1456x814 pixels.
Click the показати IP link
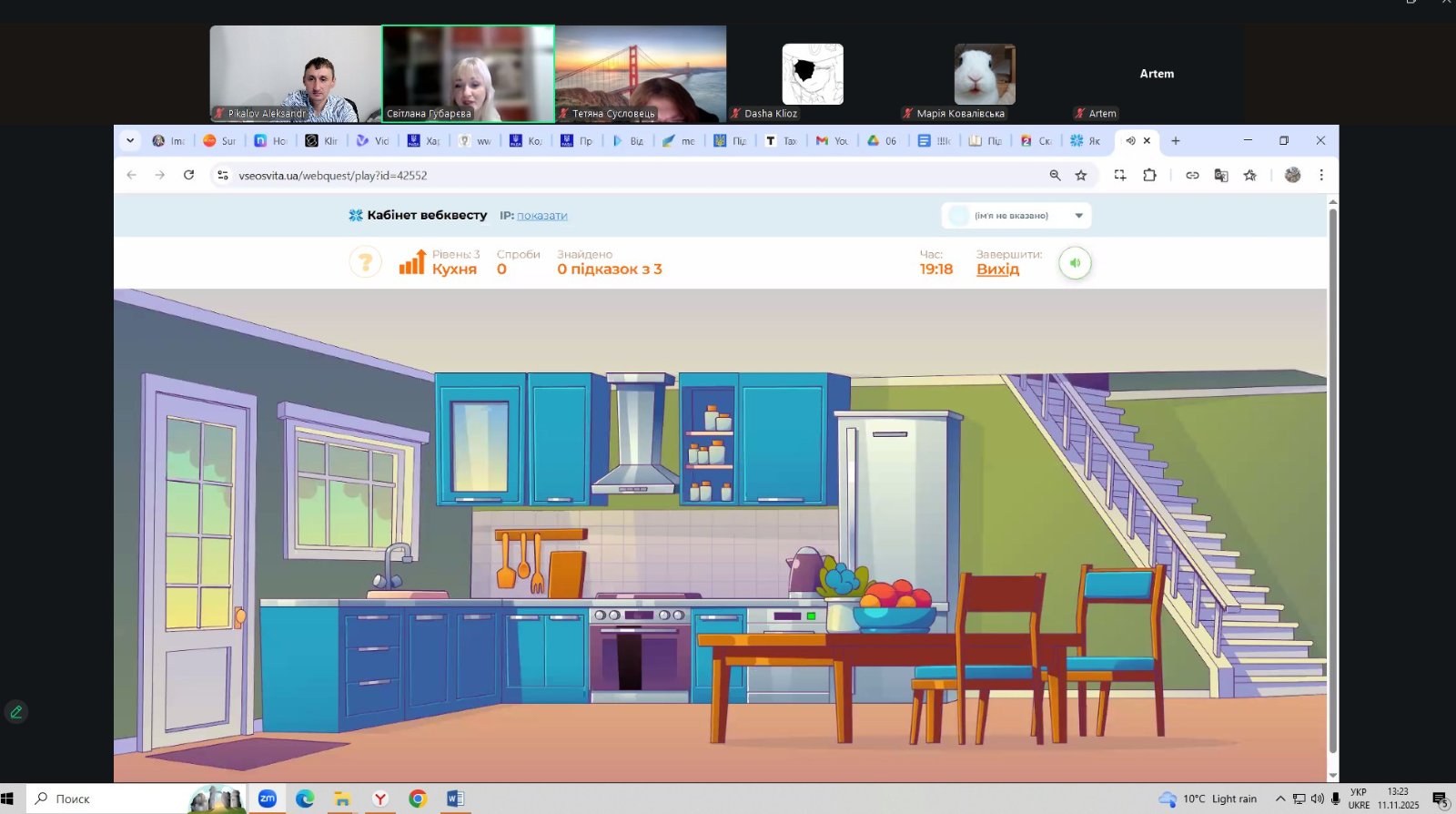[541, 216]
